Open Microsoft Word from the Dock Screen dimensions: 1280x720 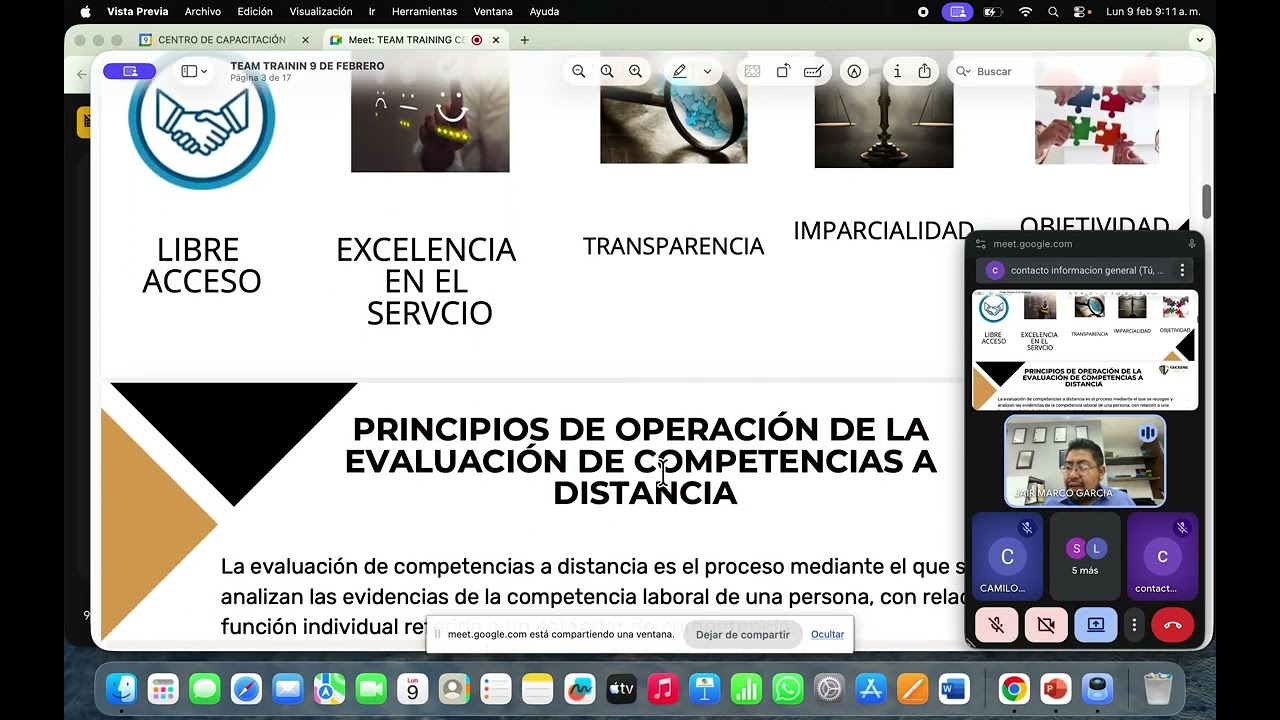pyautogui.click(x=954, y=689)
